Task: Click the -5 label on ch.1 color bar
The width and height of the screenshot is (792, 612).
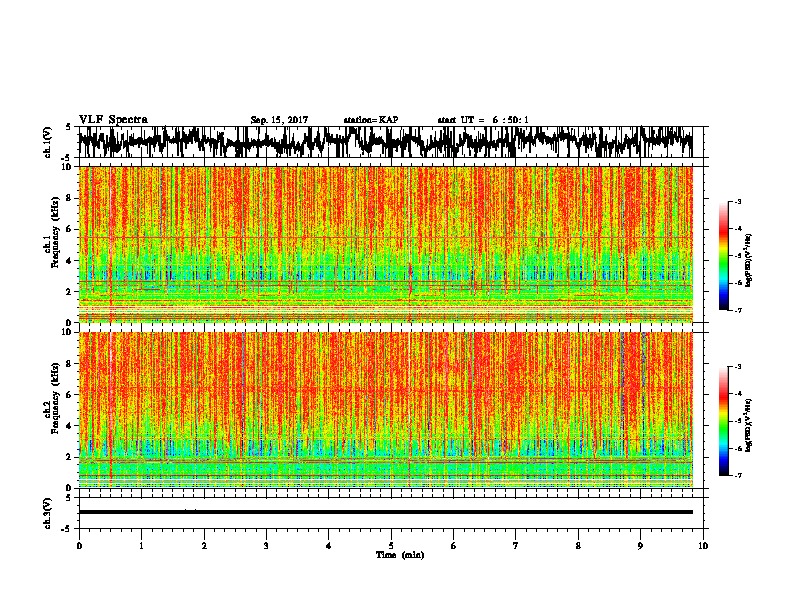Action: pos(738,256)
